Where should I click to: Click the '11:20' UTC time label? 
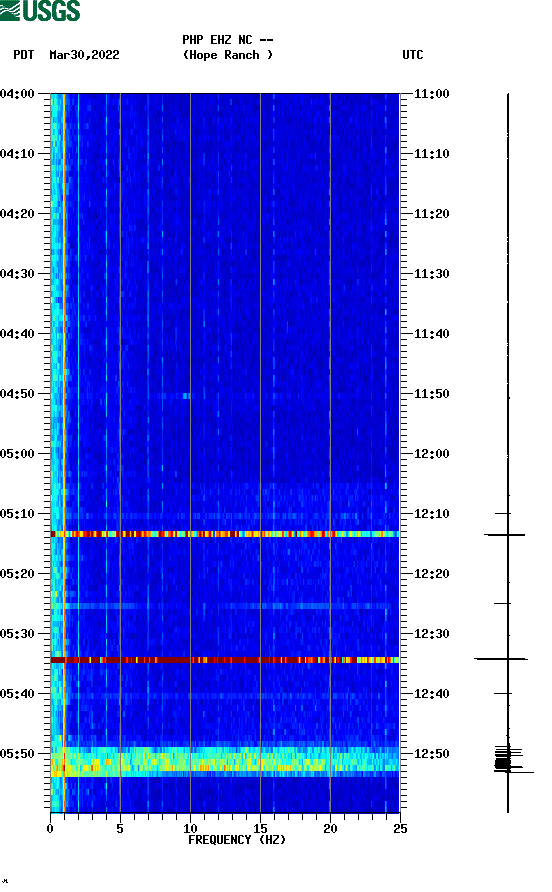click(x=431, y=214)
